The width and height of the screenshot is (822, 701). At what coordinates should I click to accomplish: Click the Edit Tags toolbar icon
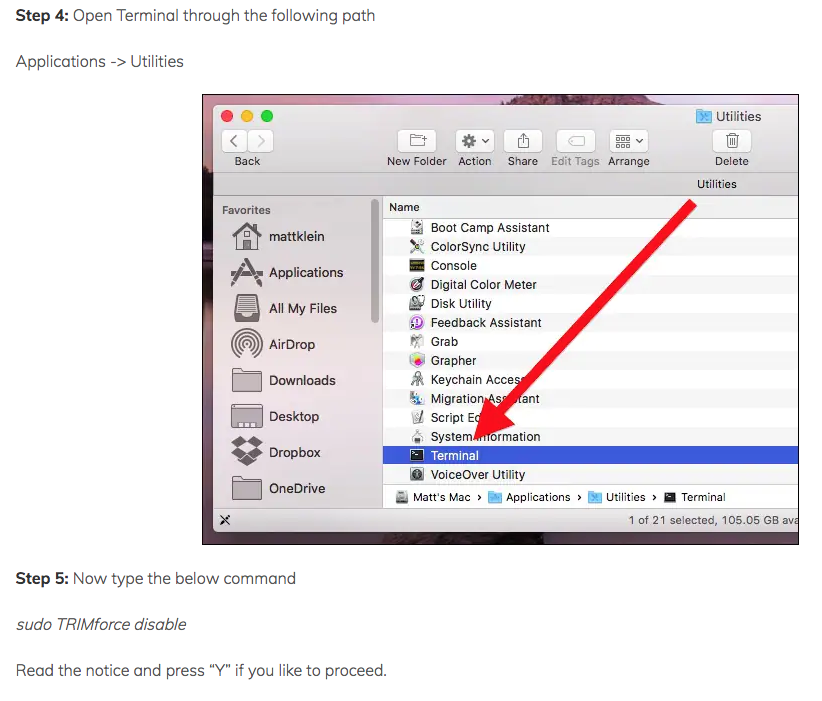click(576, 141)
